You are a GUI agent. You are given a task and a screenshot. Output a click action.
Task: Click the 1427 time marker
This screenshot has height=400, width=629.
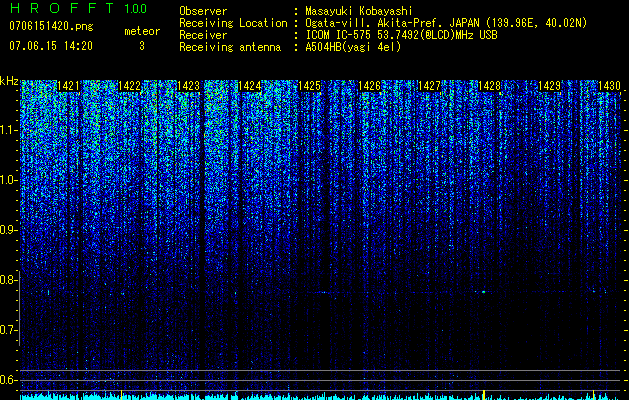click(429, 86)
